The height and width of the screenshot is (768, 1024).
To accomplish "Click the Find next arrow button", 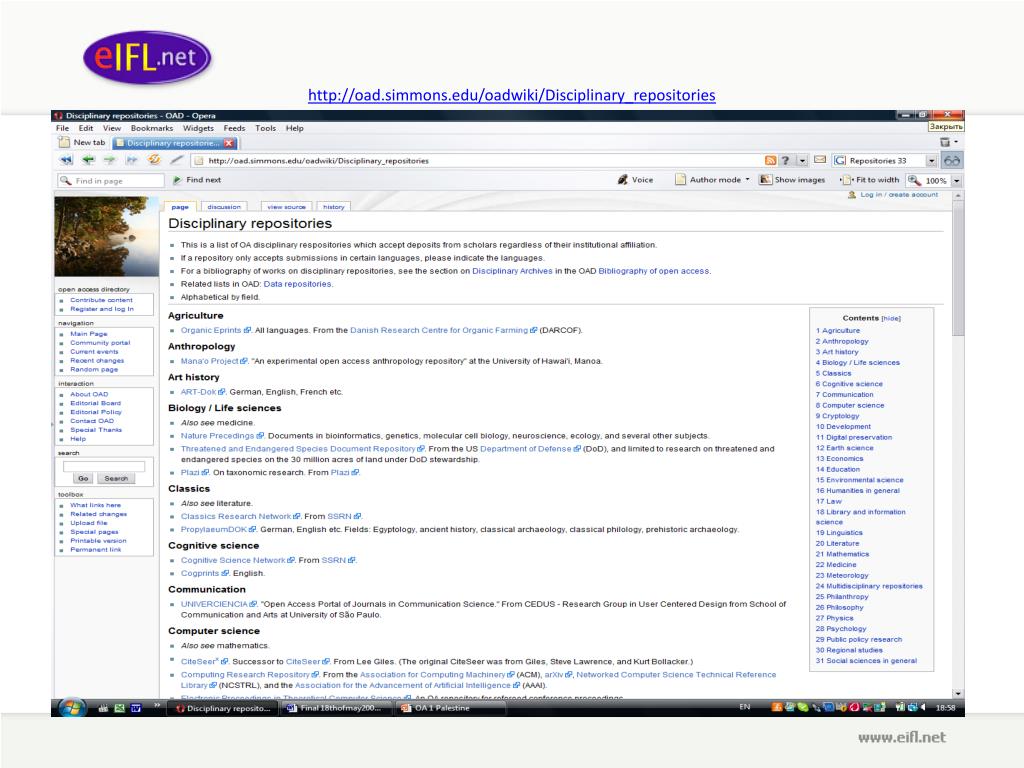I will (177, 180).
